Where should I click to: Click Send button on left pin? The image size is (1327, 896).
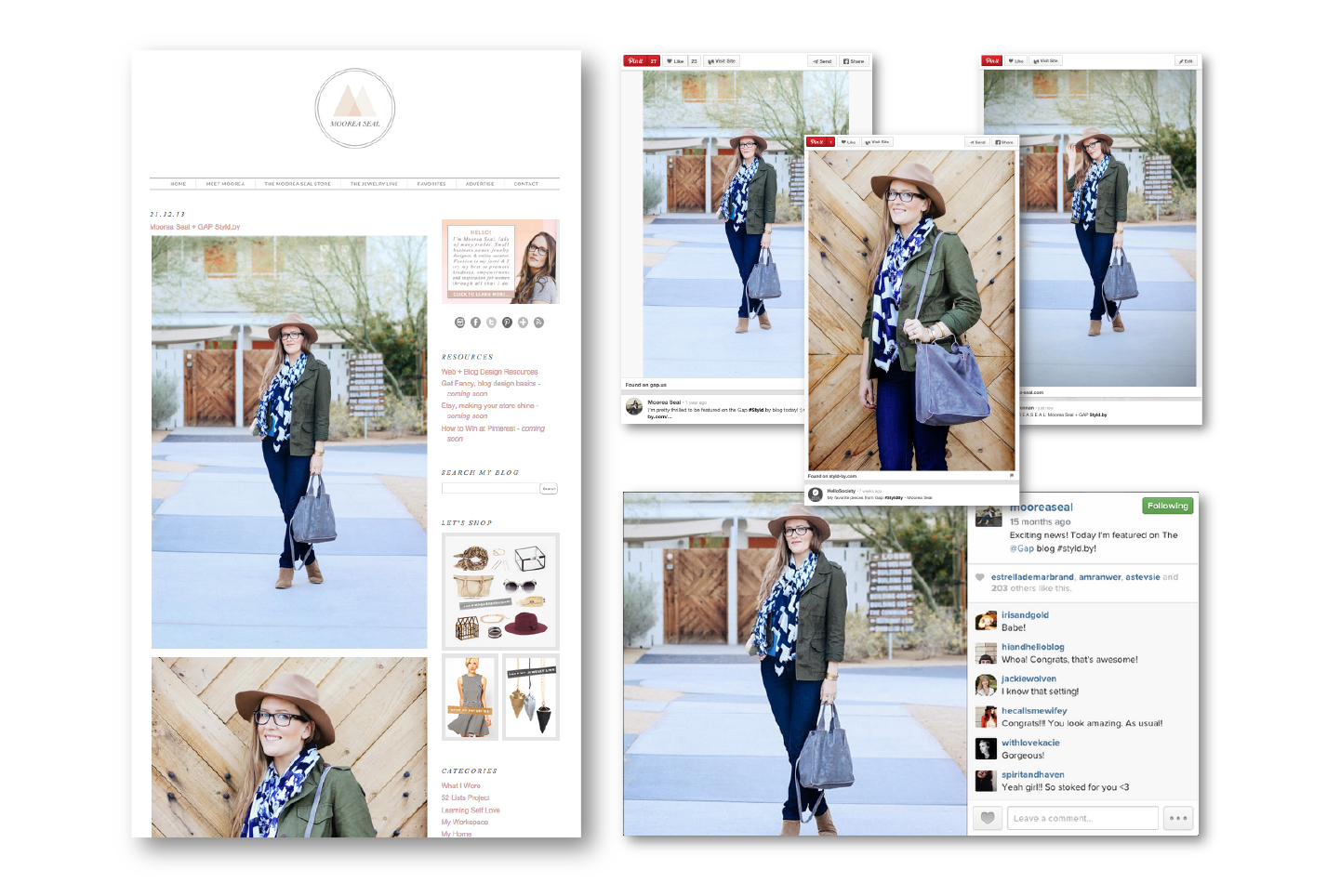[822, 61]
